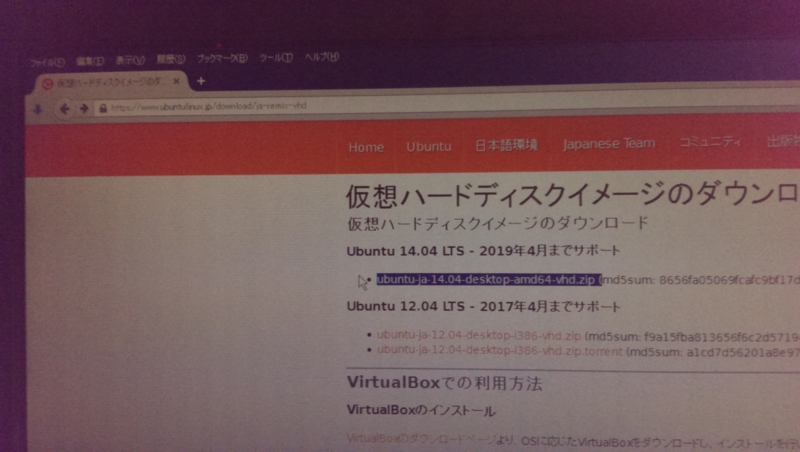The image size is (800, 452).
Task: Select the 仮想ハードディスクイメージ browser tab
Action: coord(112,83)
